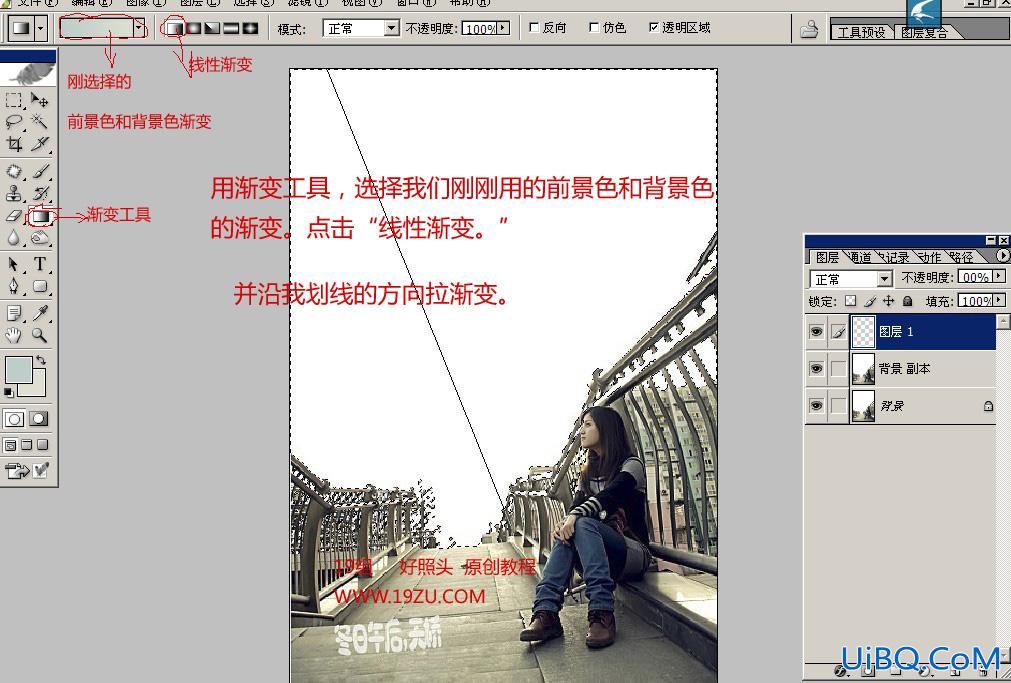The width and height of the screenshot is (1011, 683).
Task: Open options bar 不透明度 slider arrow
Action: 503,28
